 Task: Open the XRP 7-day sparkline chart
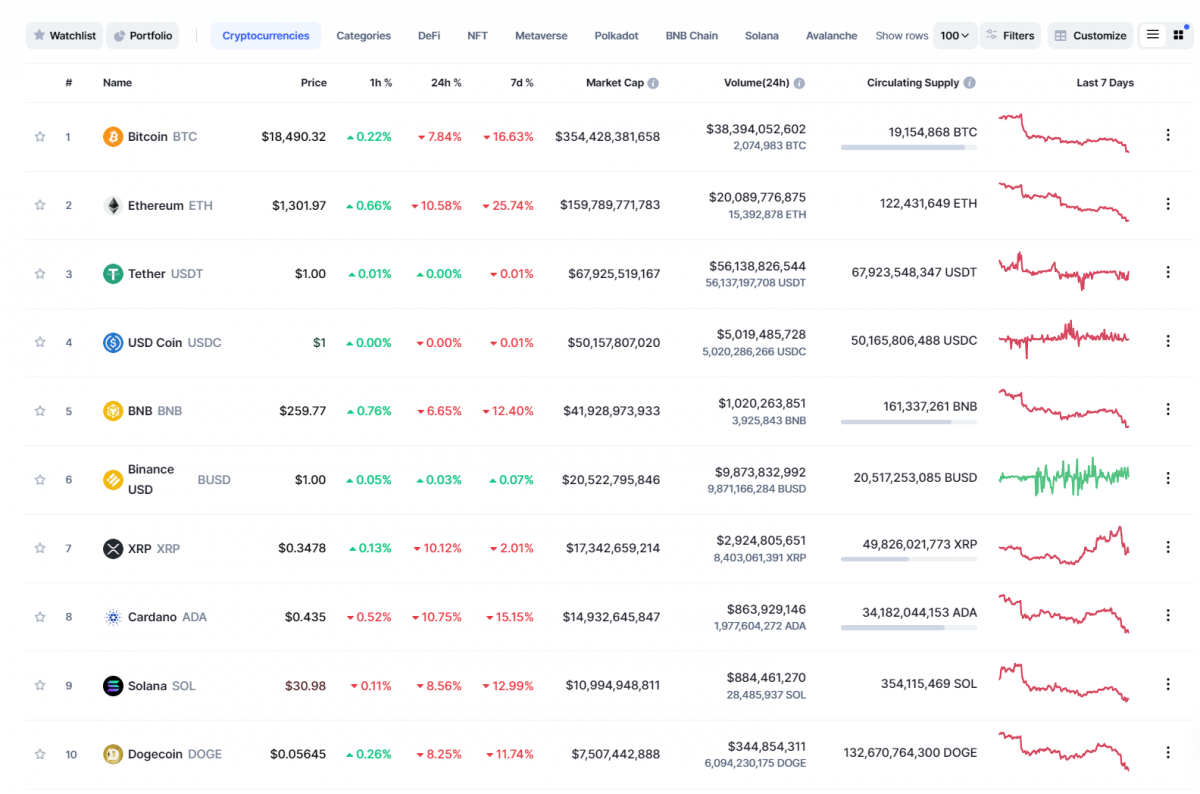click(1063, 546)
